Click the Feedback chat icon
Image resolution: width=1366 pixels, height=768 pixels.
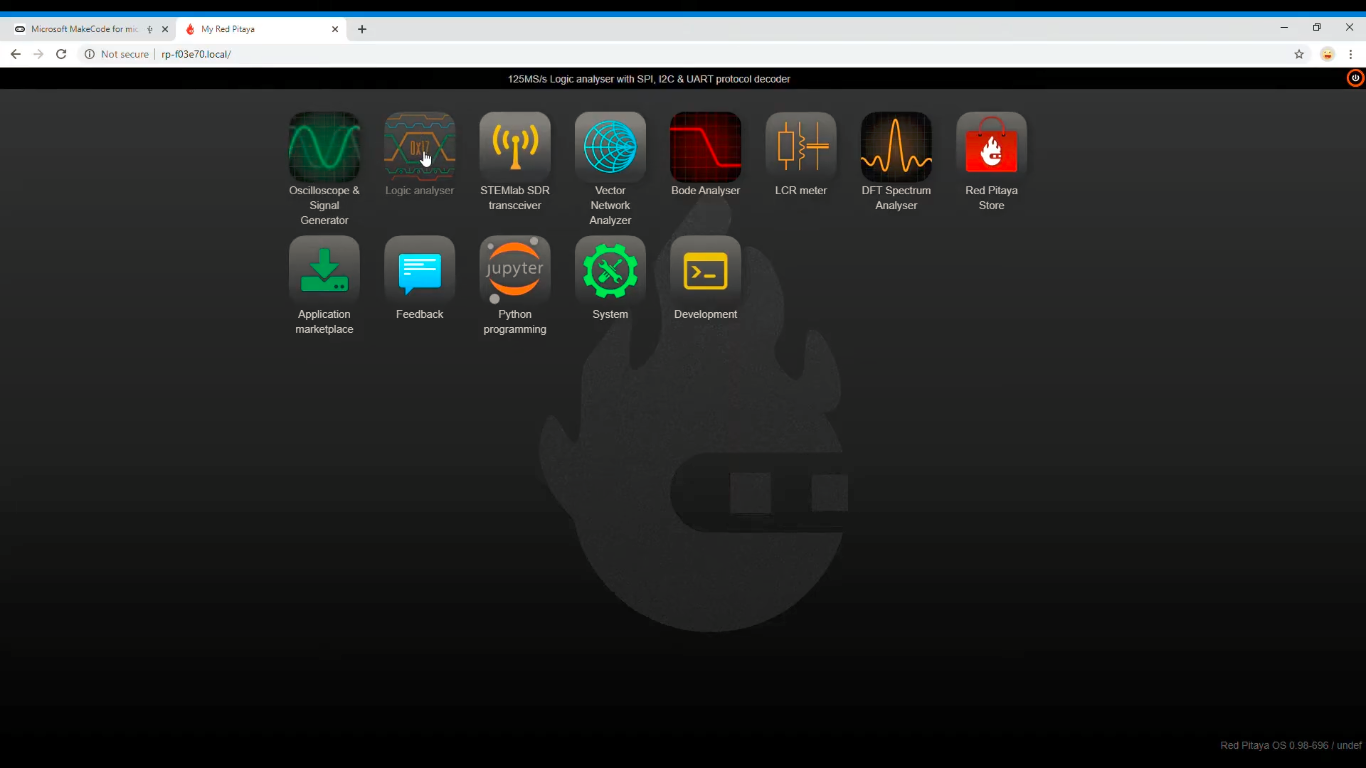[x=419, y=271]
